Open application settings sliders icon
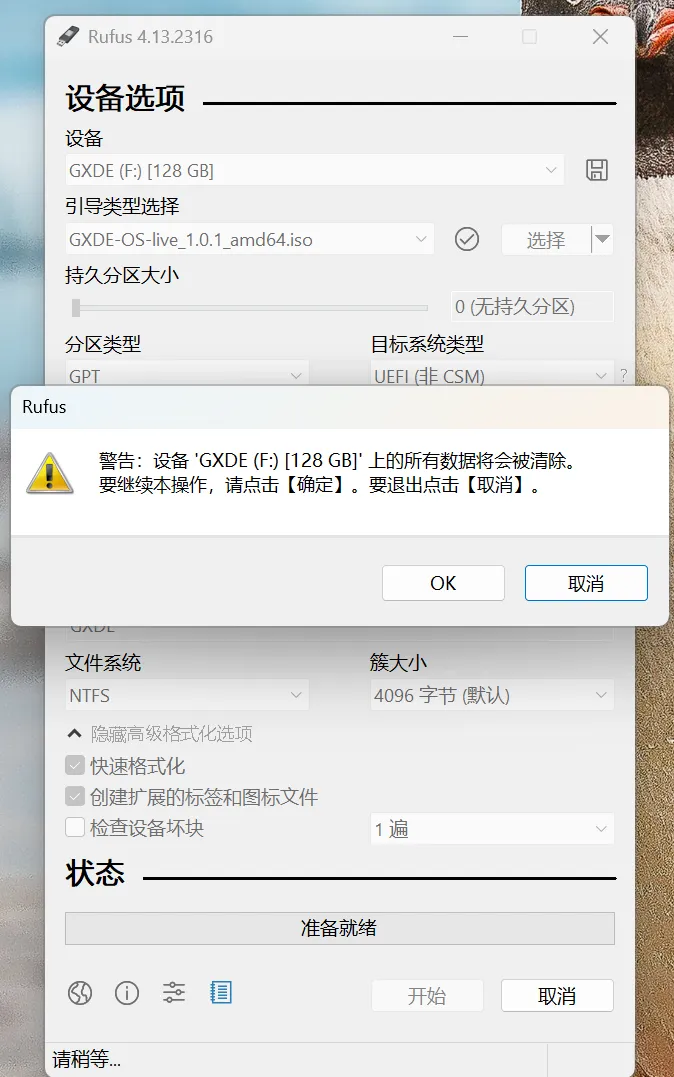 point(174,993)
